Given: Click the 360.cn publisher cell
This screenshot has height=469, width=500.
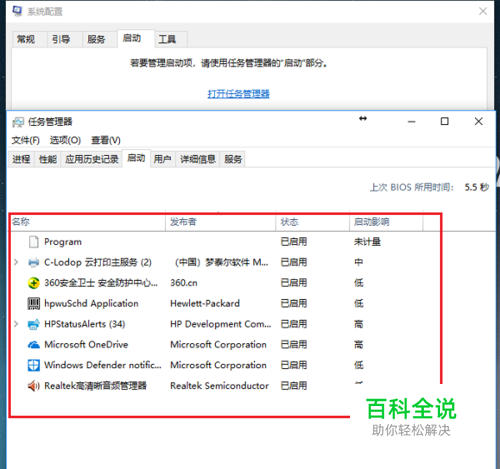Looking at the screenshot, I should pyautogui.click(x=184, y=283).
